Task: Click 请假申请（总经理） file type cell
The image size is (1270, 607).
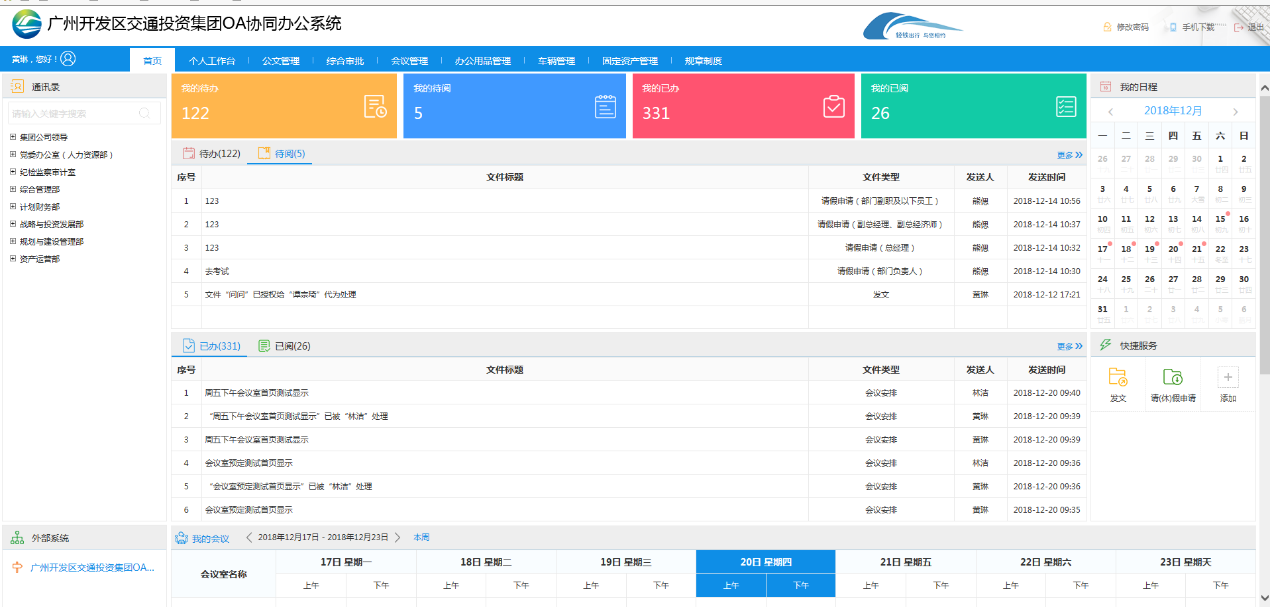Action: tap(880, 247)
